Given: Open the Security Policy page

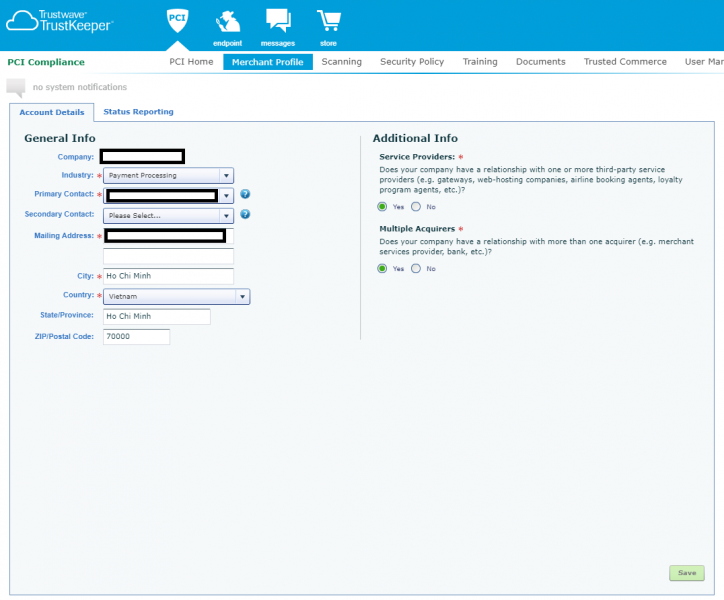Looking at the screenshot, I should 411,62.
